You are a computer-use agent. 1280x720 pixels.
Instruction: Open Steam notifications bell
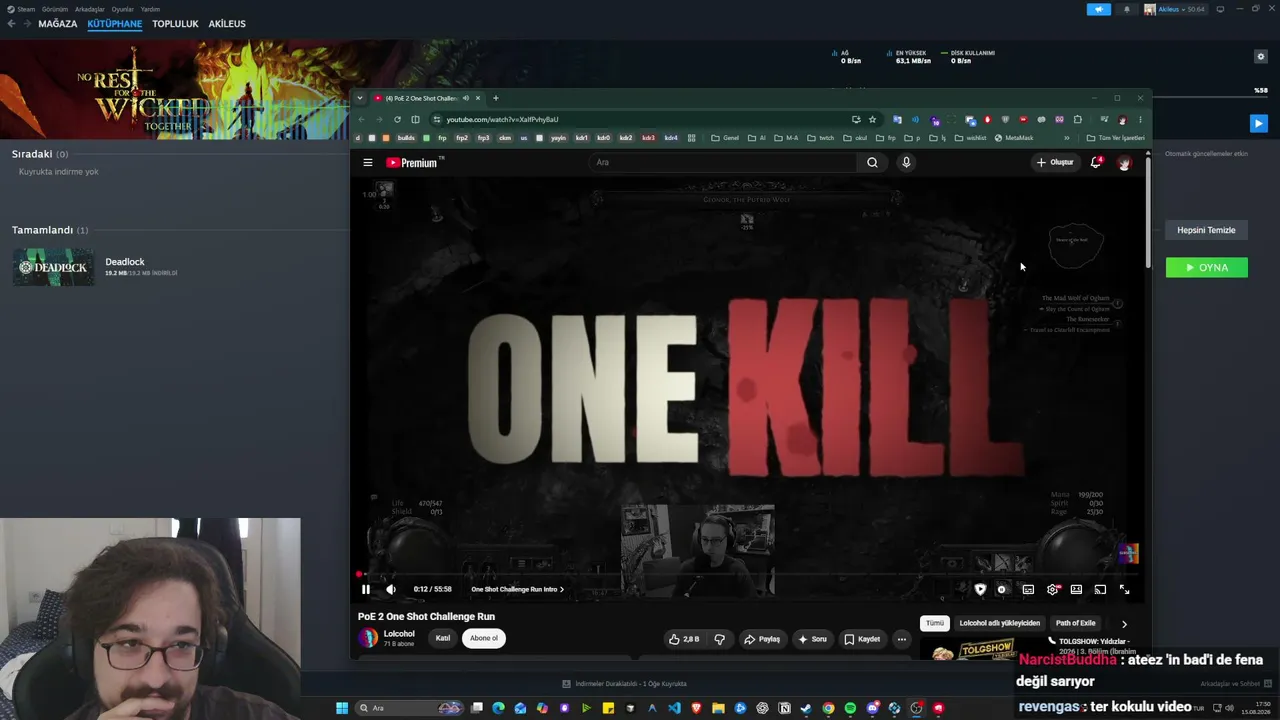(1127, 9)
